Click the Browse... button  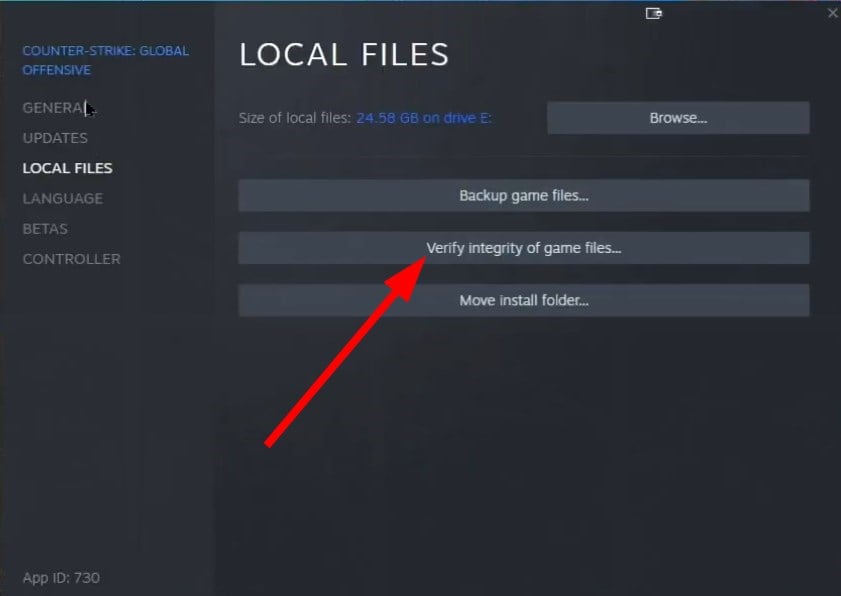(x=678, y=117)
